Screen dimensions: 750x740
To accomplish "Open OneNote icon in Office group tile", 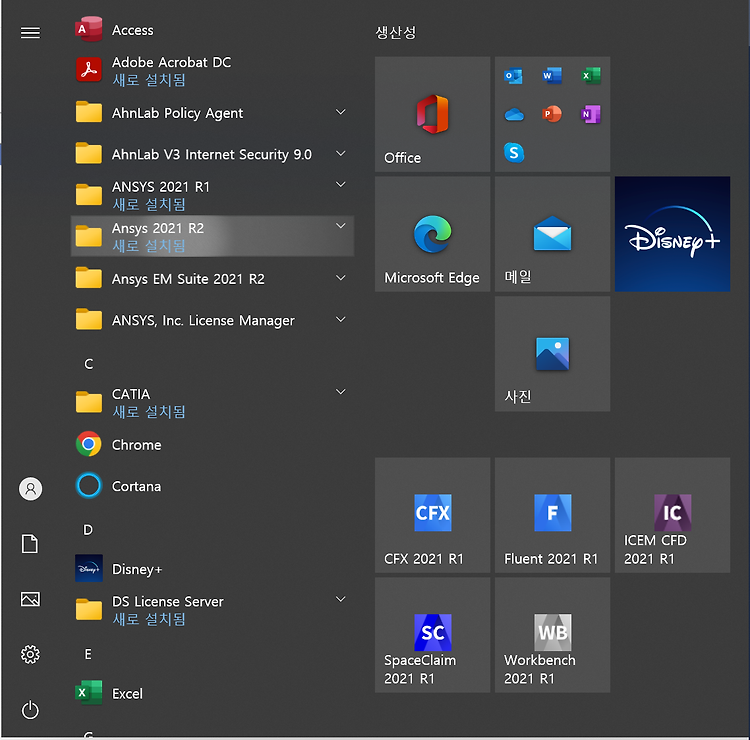I will (591, 114).
